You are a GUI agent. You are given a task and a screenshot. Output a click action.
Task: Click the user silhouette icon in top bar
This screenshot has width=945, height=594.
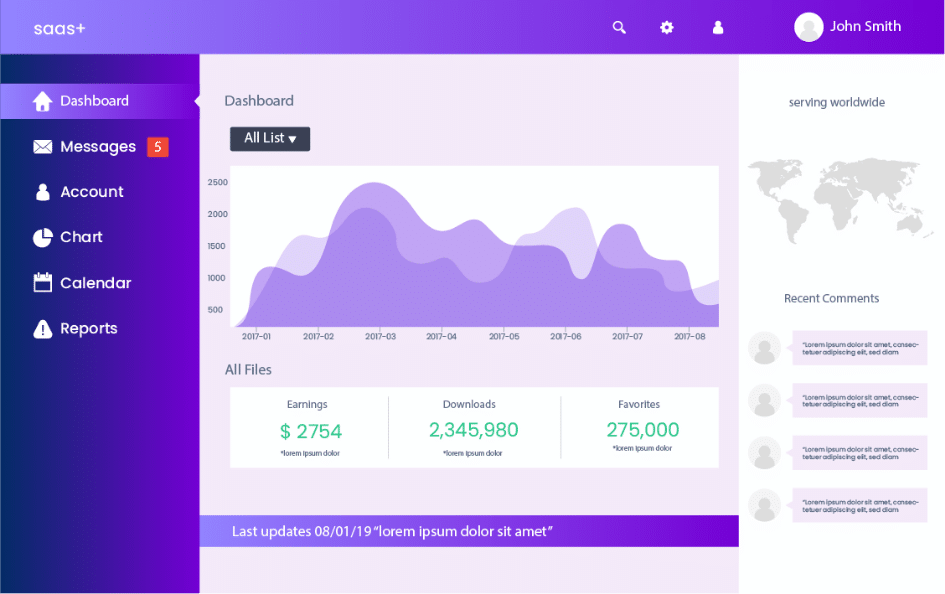(x=718, y=27)
